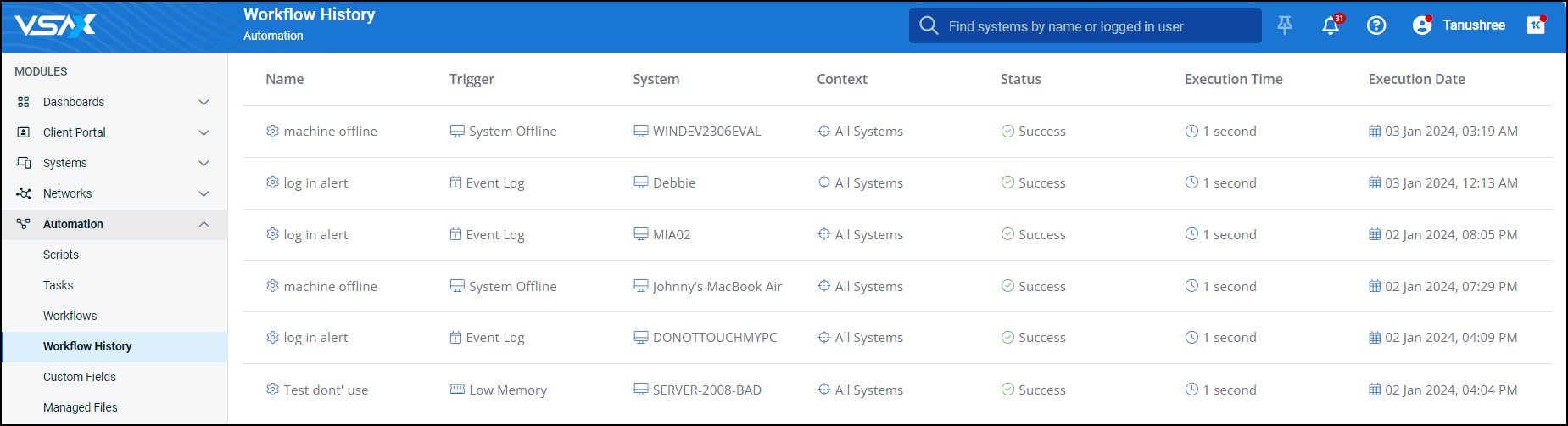
Task: Click the Client Portal icon
Action: (24, 132)
